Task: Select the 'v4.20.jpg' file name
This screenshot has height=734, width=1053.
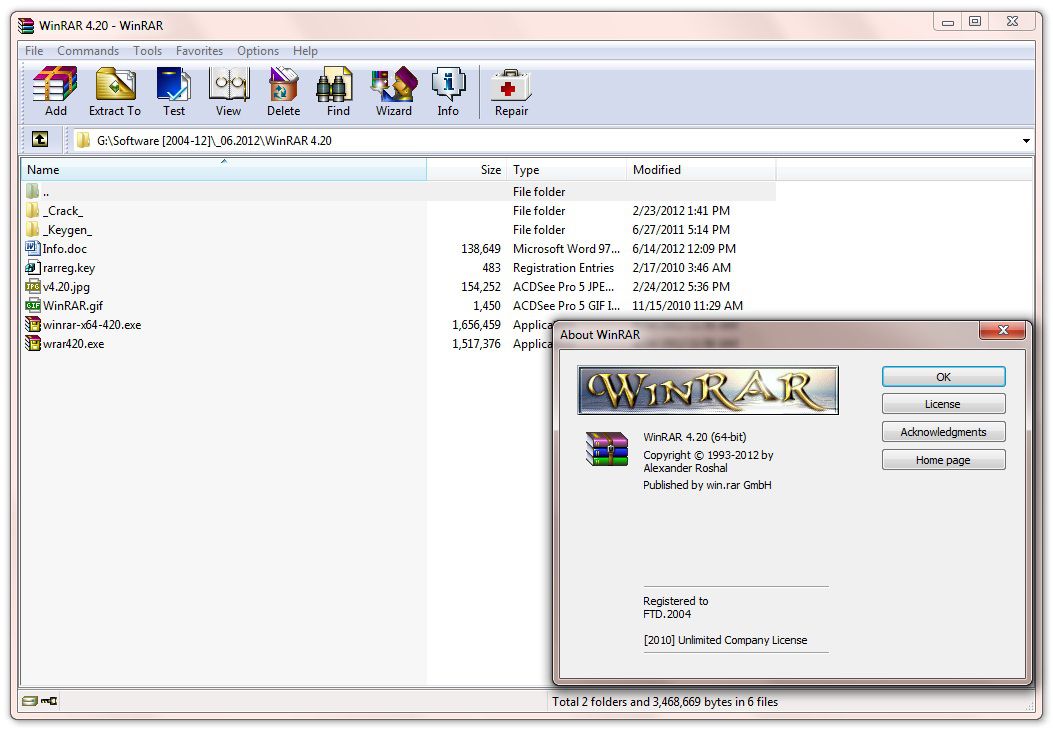Action: point(66,287)
